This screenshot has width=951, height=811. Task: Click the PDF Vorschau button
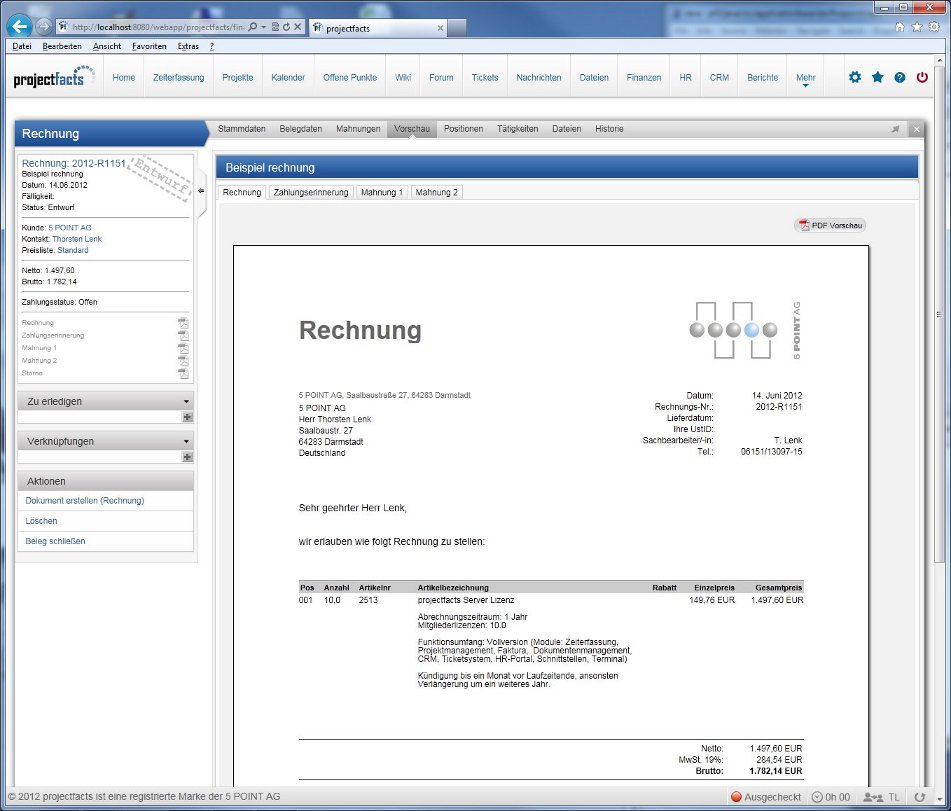point(830,225)
